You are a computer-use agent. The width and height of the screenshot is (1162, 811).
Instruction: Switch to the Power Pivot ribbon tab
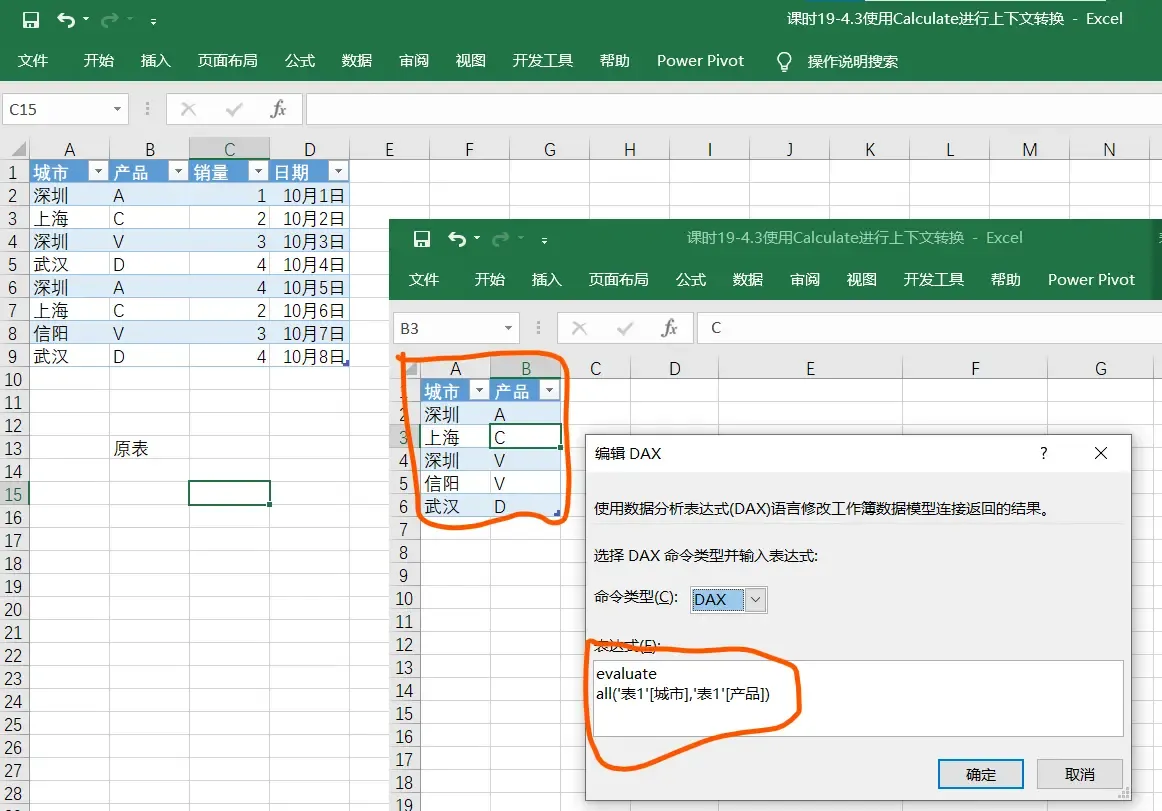700,61
